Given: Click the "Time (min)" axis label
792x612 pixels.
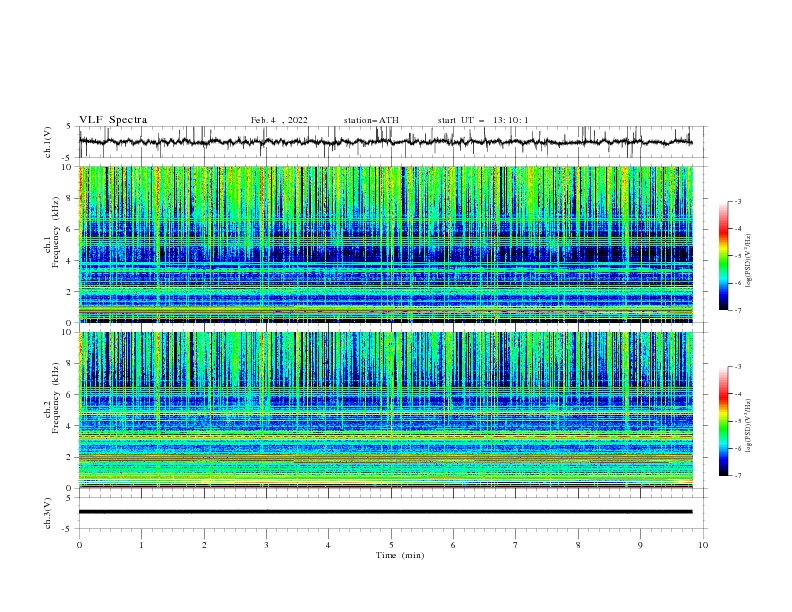Looking at the screenshot, I should coord(400,555).
